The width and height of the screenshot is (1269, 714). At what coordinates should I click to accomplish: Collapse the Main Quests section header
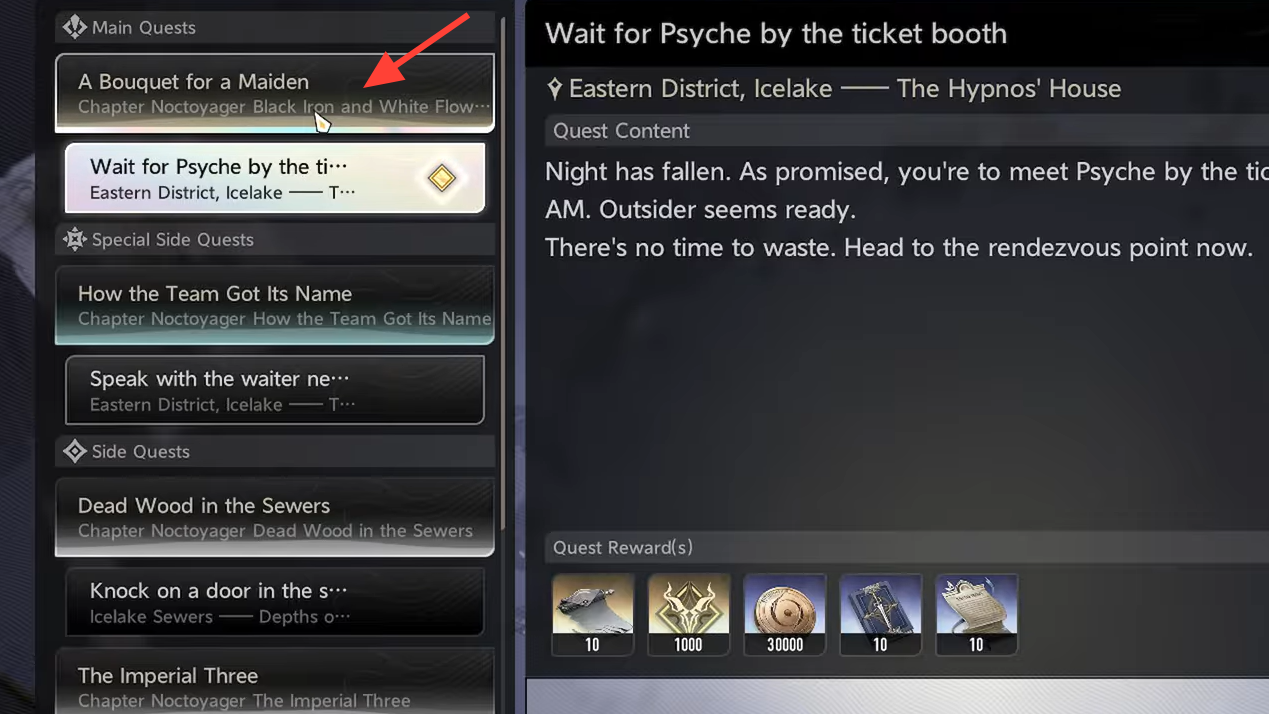(x=275, y=27)
